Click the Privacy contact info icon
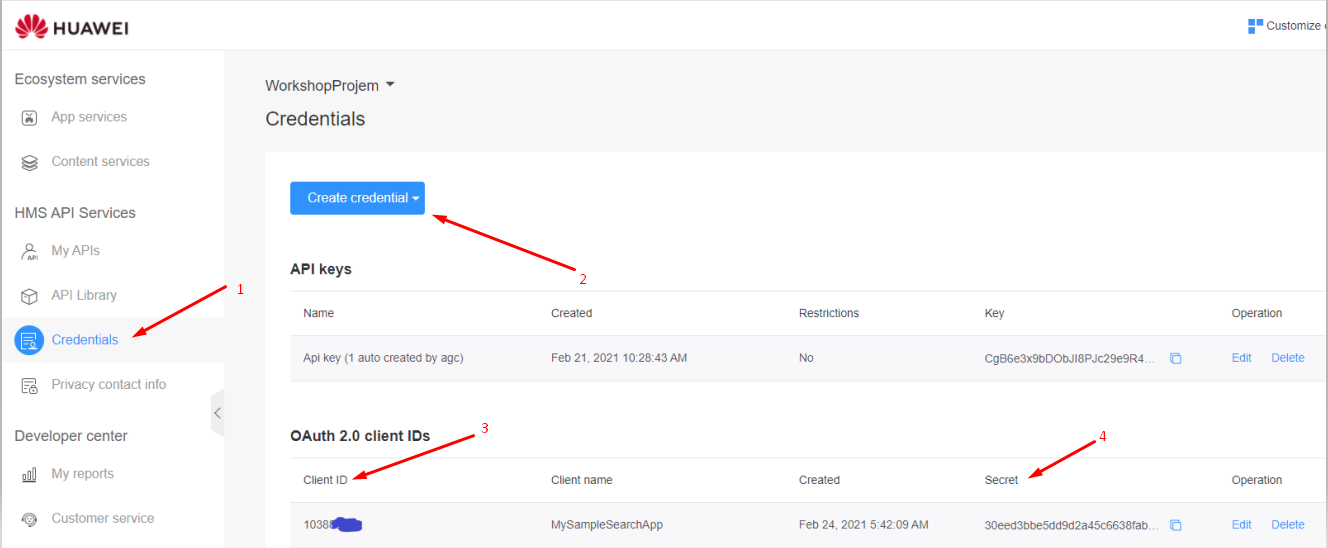This screenshot has width=1328, height=548. [30, 385]
